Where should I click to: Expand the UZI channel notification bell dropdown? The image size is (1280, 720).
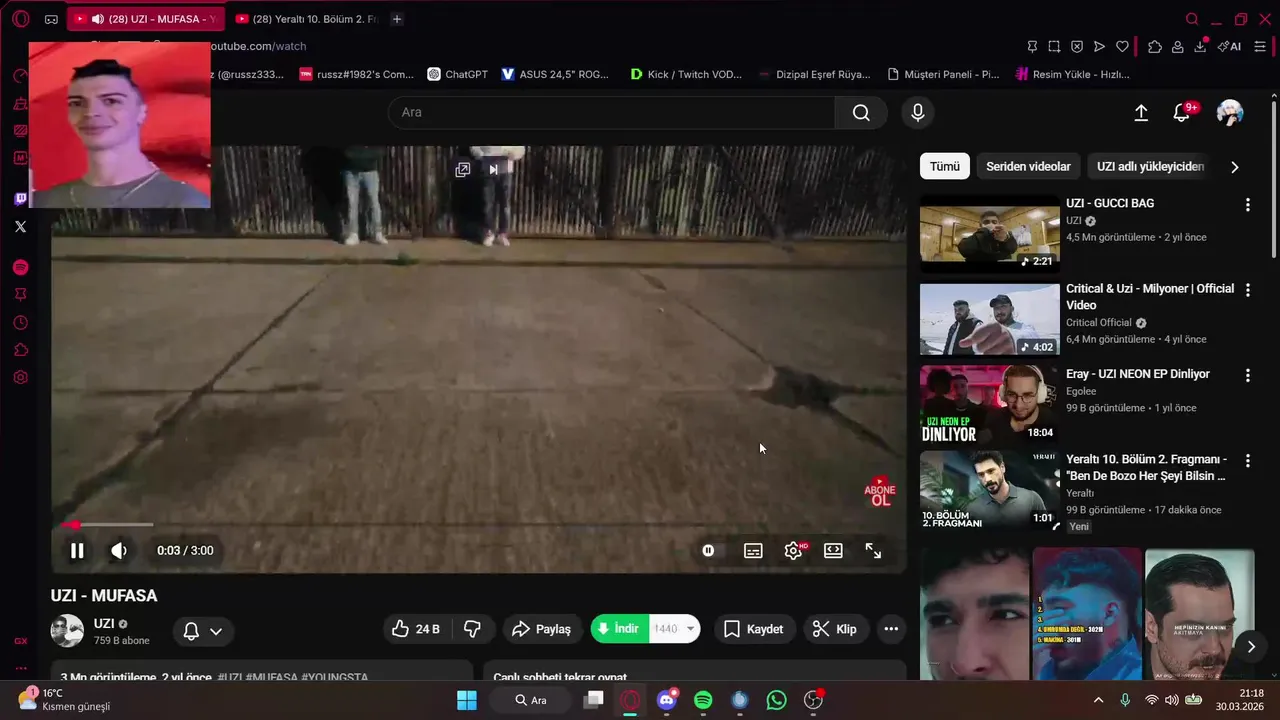tap(203, 631)
